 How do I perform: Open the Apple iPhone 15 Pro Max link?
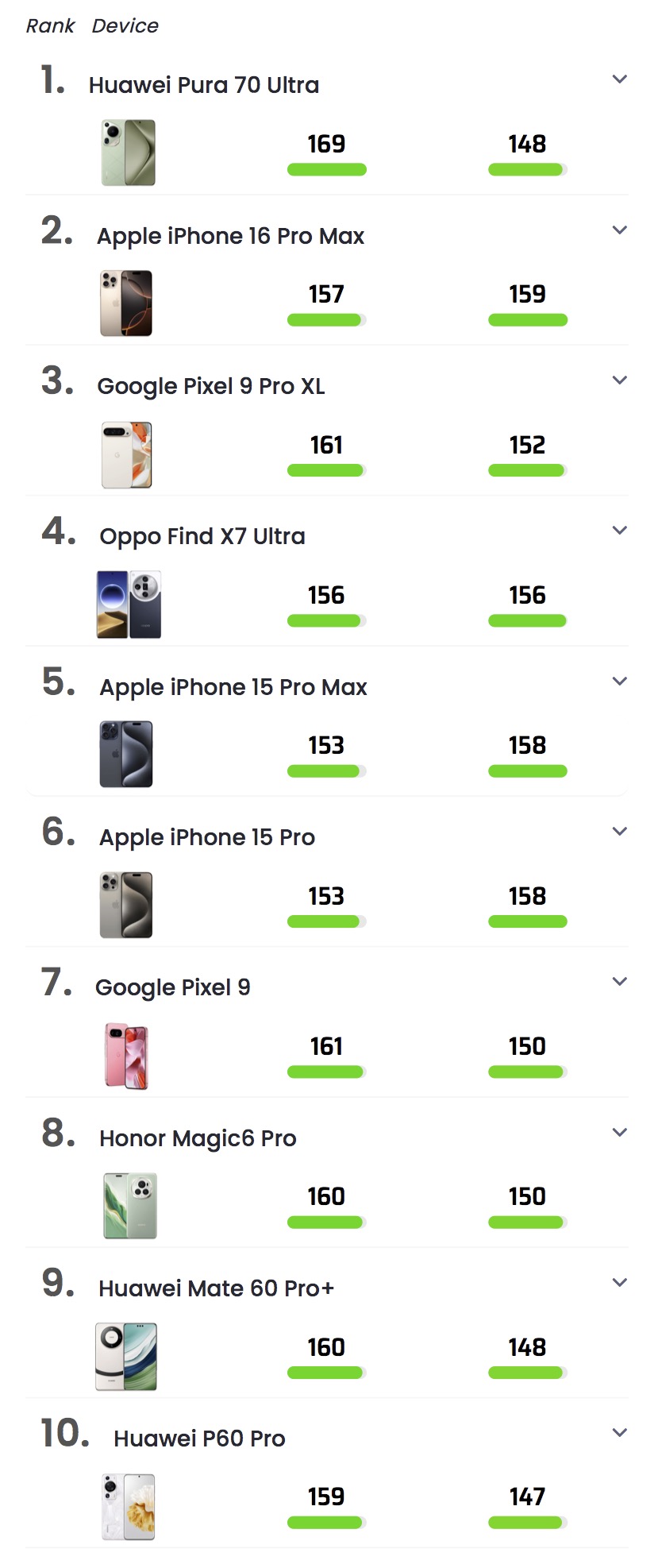(233, 687)
